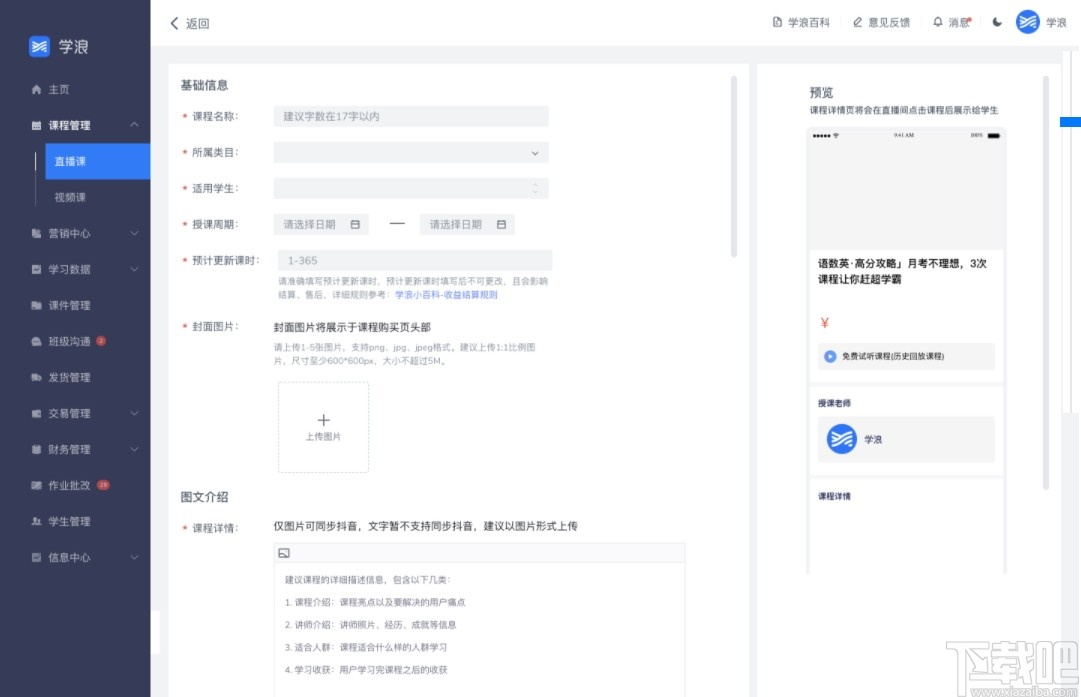Image resolution: width=1081 pixels, height=697 pixels.
Task: Click the 意见反馈 pencil icon
Action: click(857, 22)
